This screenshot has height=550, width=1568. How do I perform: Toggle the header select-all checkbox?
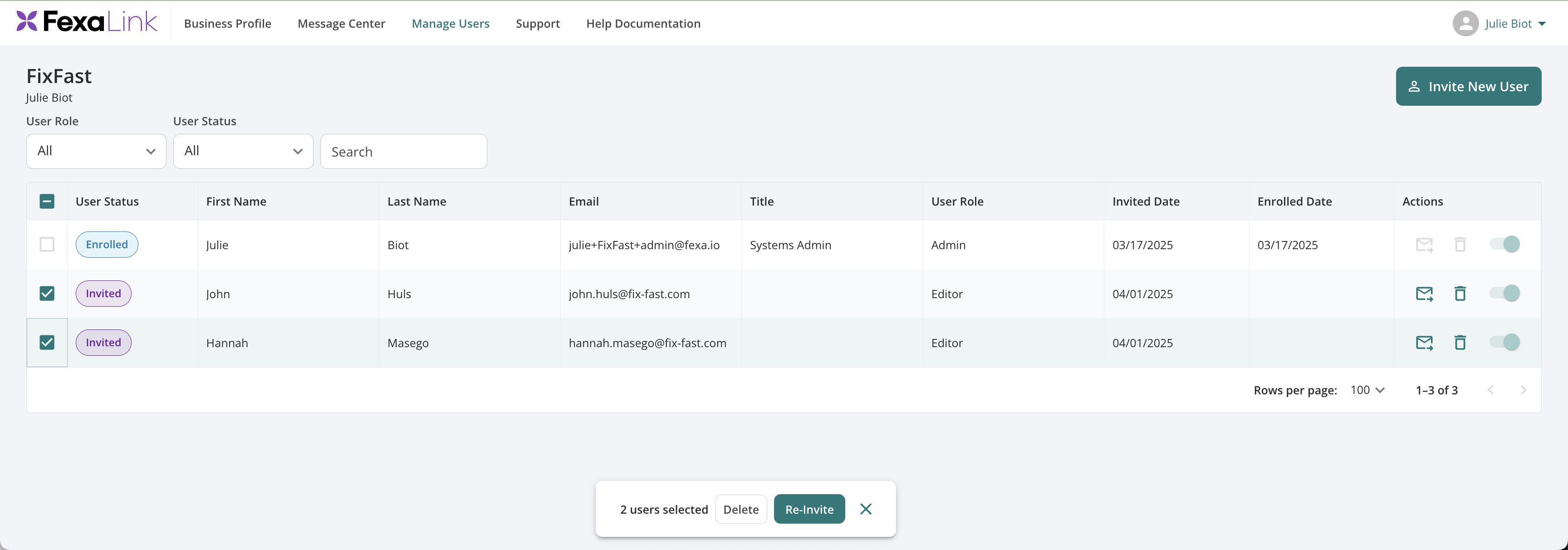(47, 201)
